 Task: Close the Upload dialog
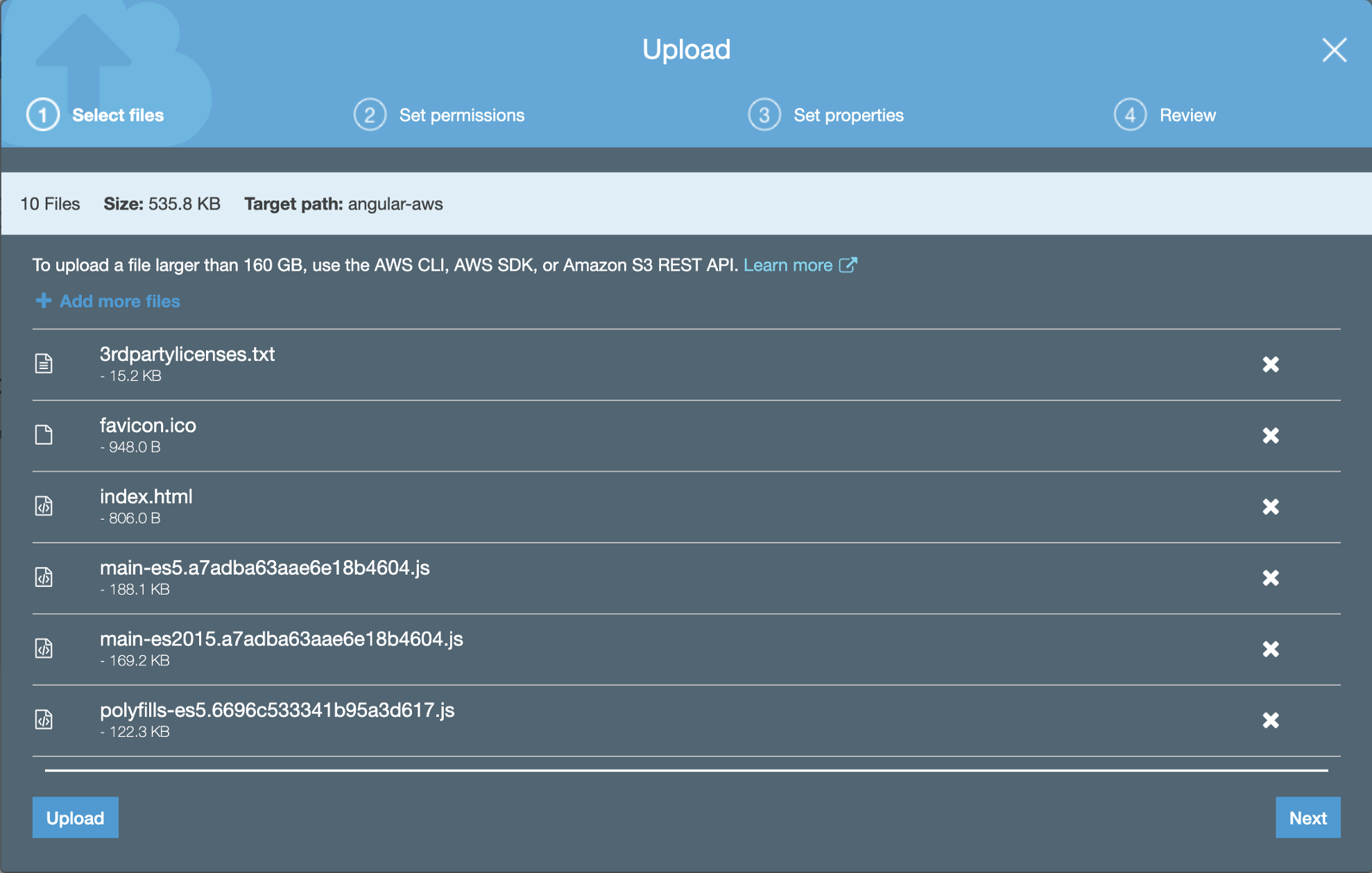(x=1334, y=50)
